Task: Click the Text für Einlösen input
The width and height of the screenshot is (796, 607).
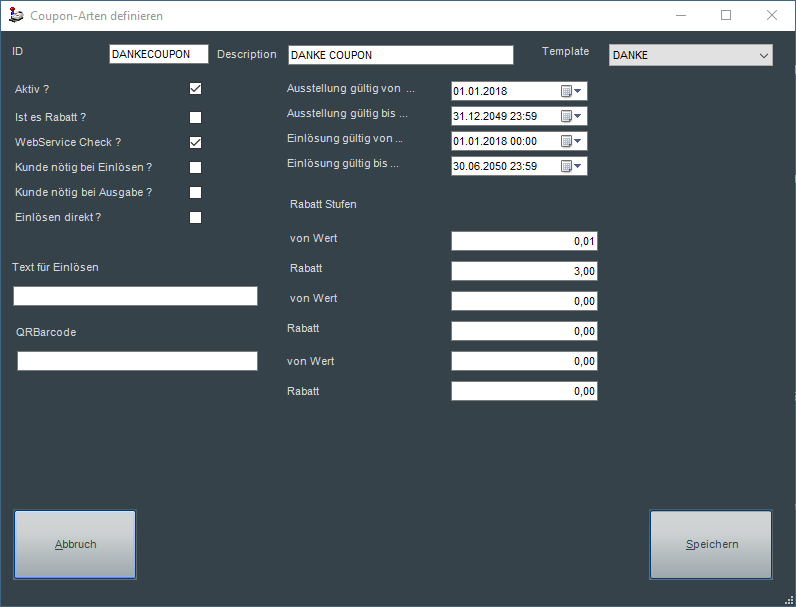Action: coord(135,296)
